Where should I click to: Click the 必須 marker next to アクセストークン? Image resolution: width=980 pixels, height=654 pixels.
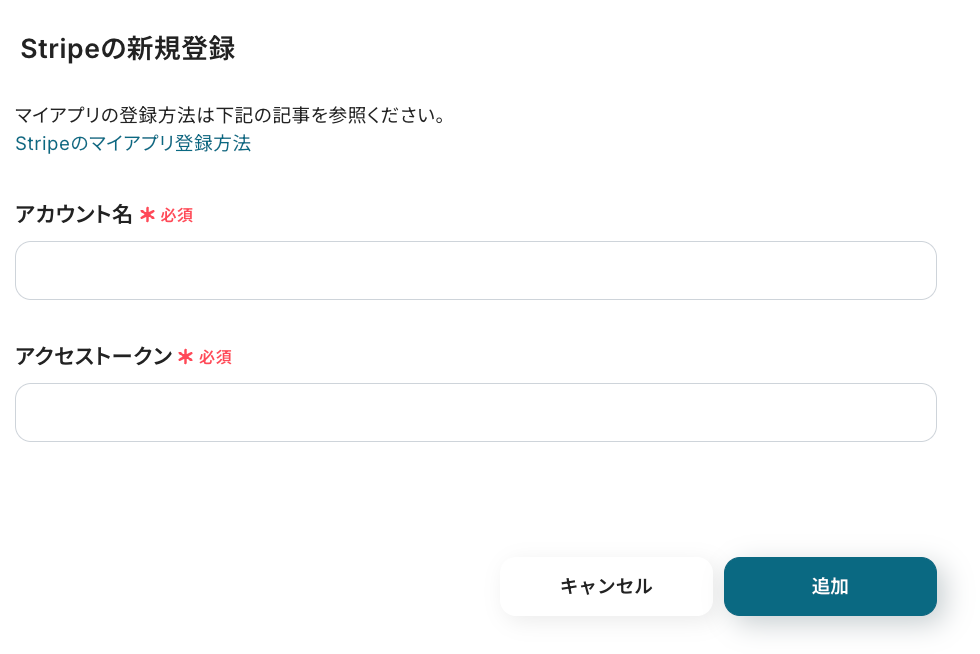tap(215, 357)
